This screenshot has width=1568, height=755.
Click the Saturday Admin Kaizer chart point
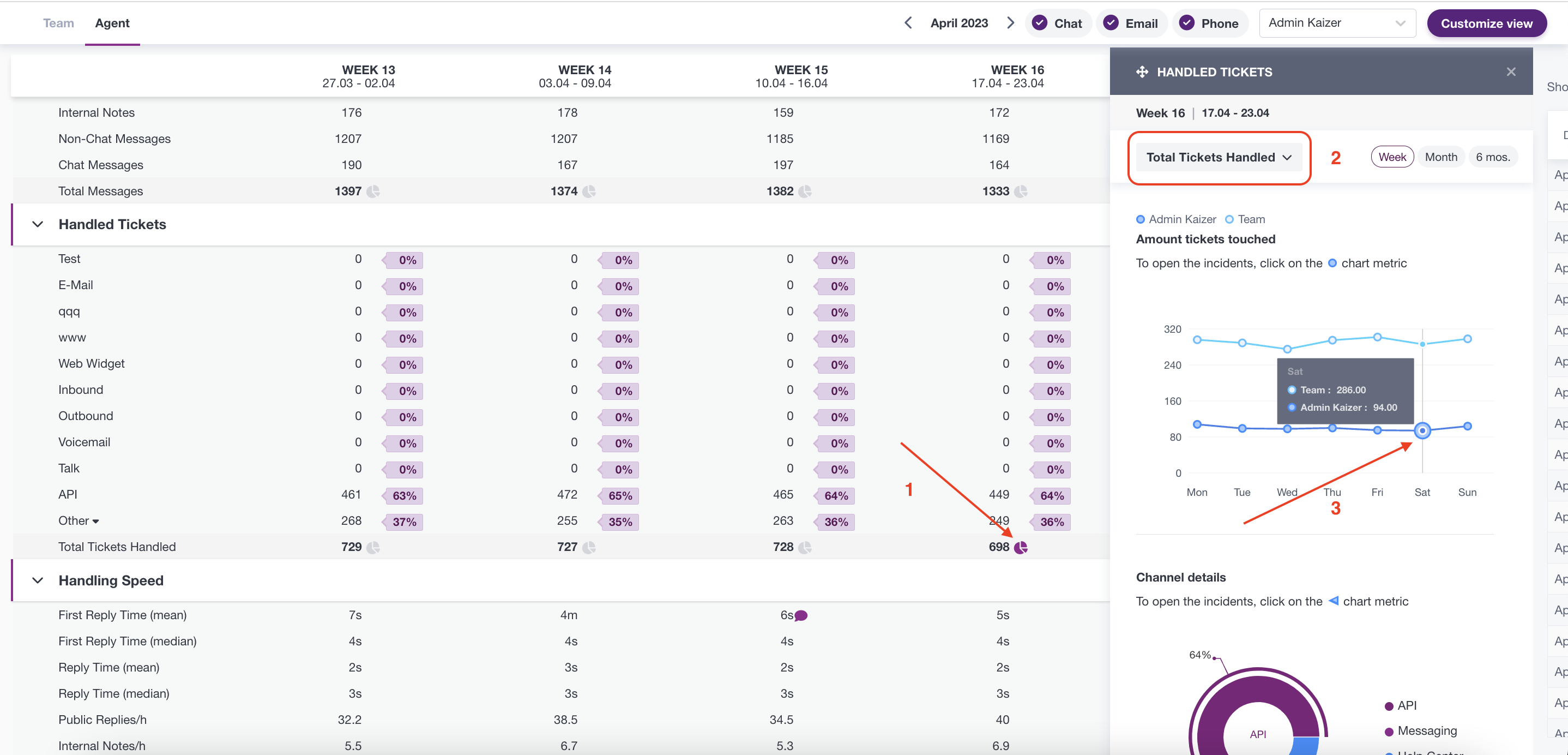point(1422,430)
